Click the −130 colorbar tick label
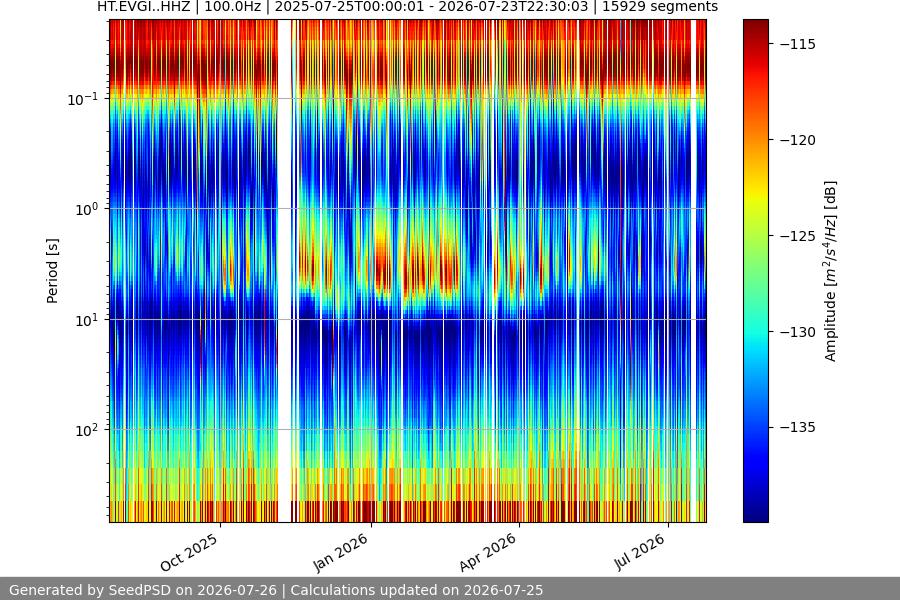The height and width of the screenshot is (600, 900). (x=798, y=332)
